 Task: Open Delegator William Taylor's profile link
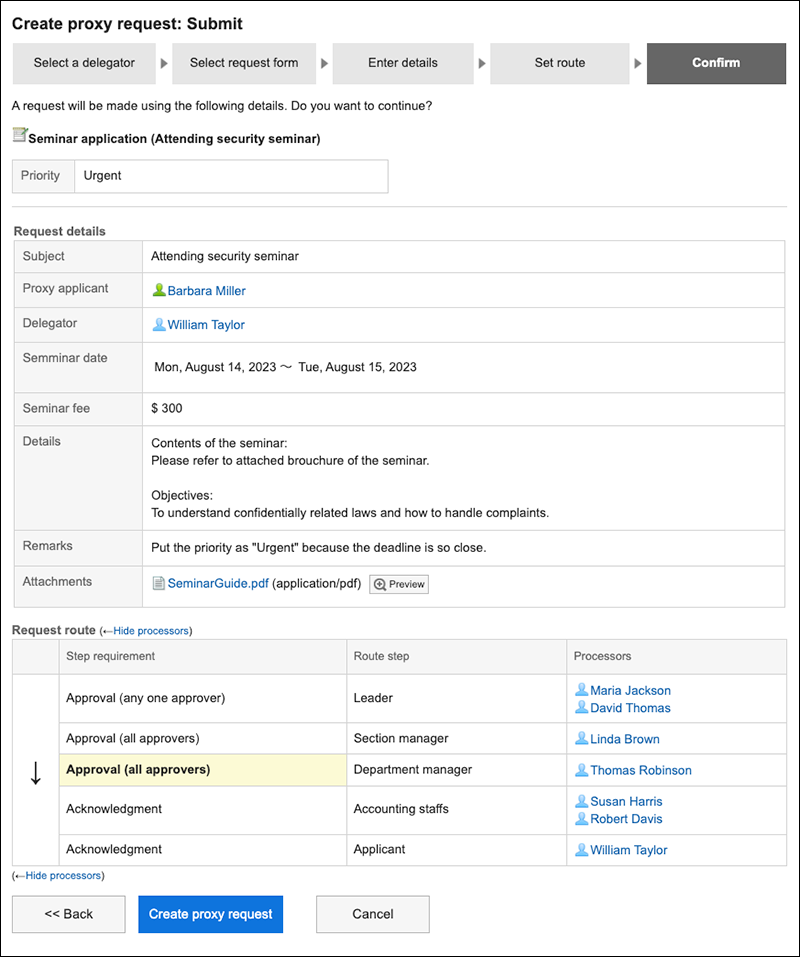tap(206, 325)
